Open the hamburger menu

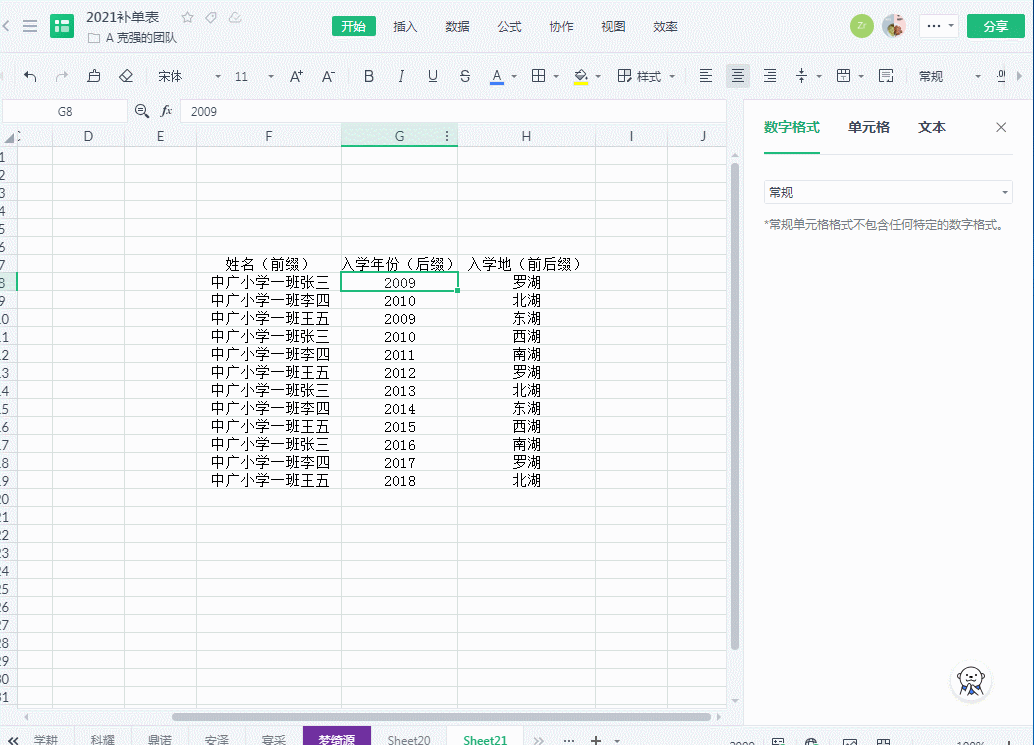(30, 26)
